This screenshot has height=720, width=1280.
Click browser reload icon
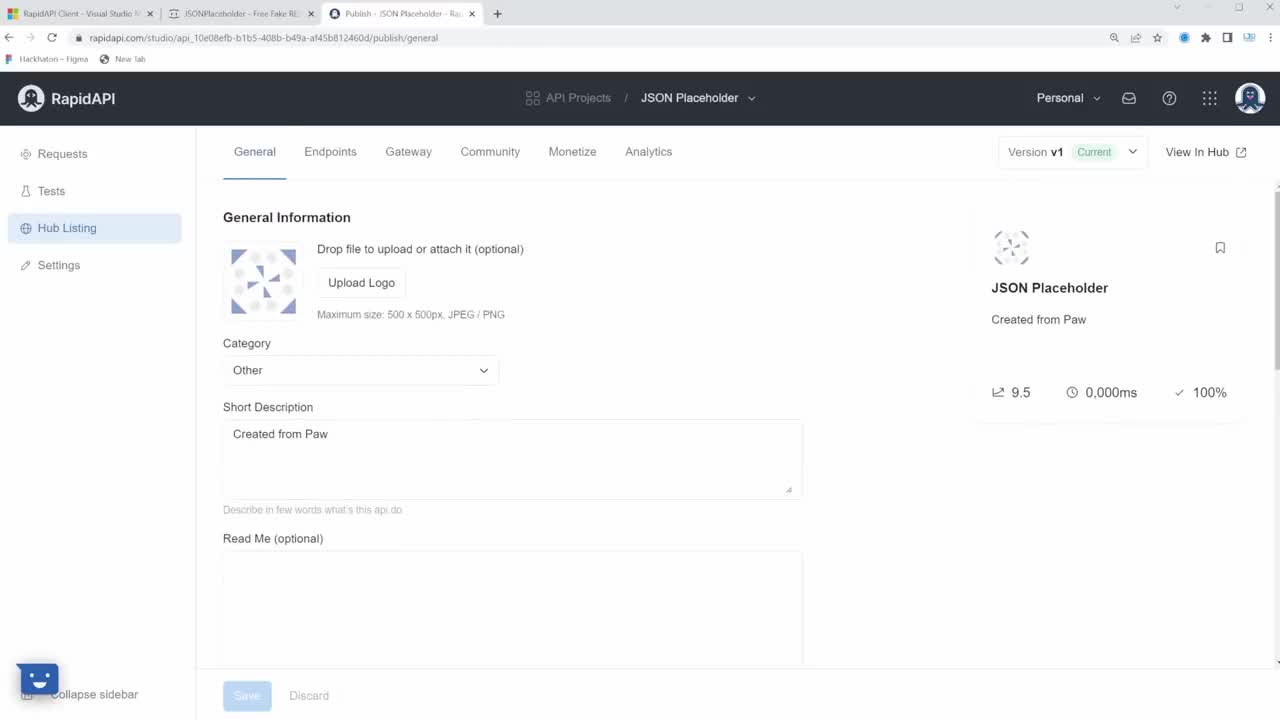coord(52,37)
